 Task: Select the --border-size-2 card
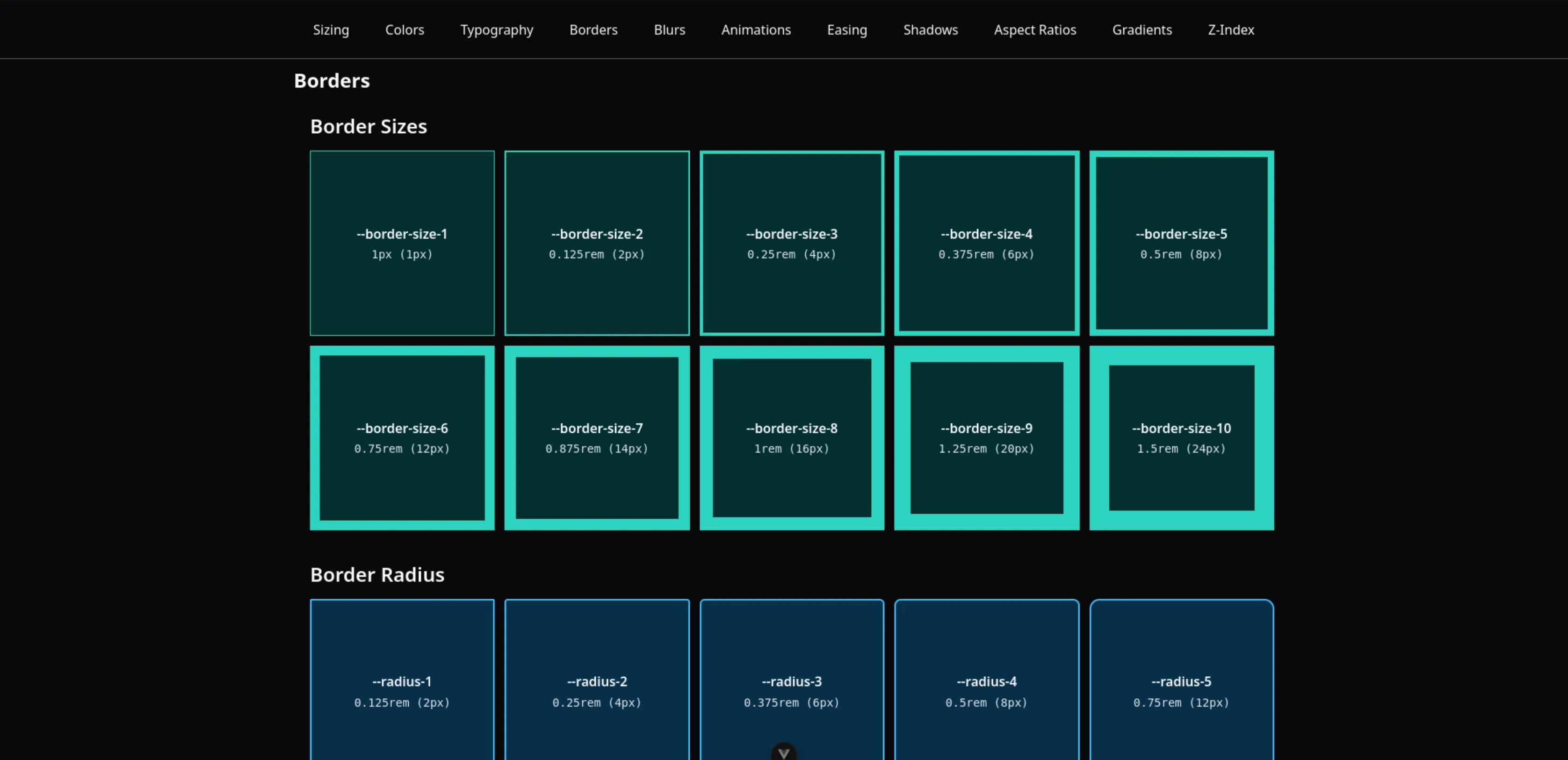pos(597,244)
